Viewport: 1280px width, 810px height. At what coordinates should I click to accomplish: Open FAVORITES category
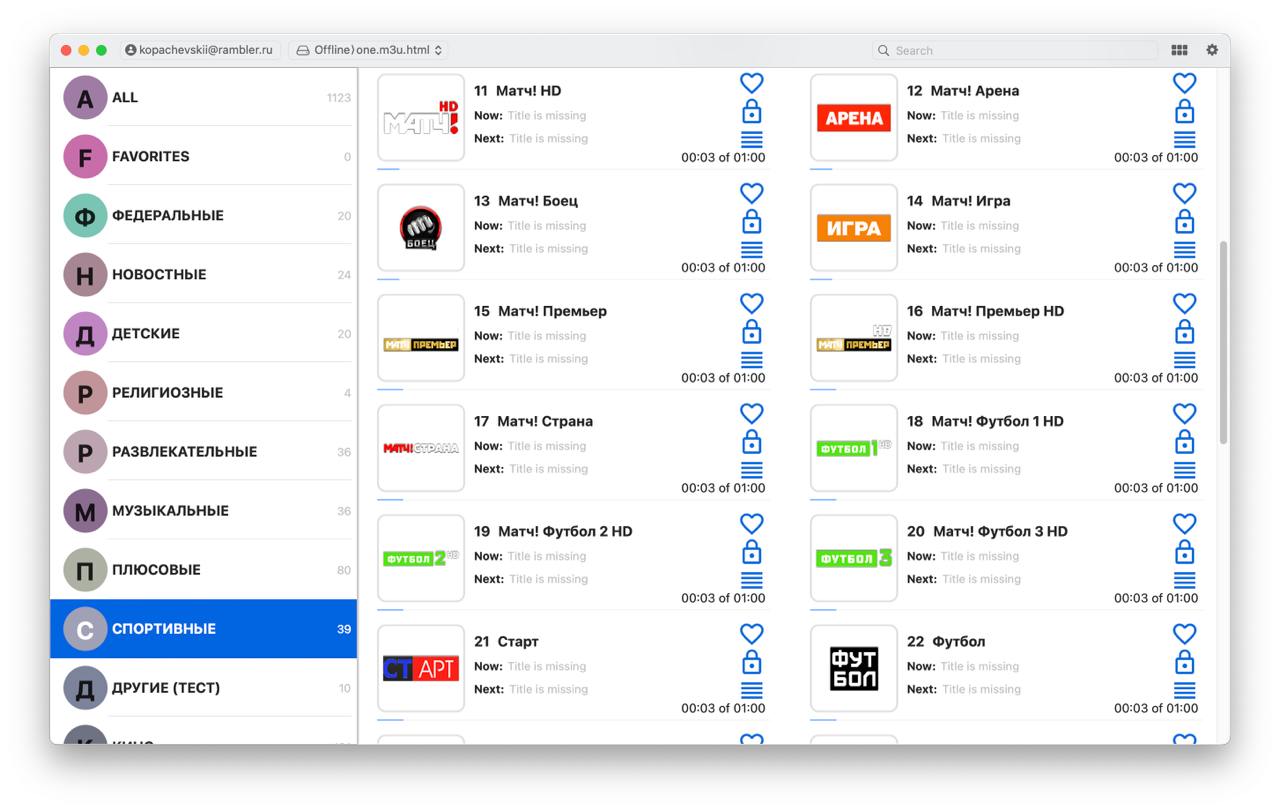[204, 156]
